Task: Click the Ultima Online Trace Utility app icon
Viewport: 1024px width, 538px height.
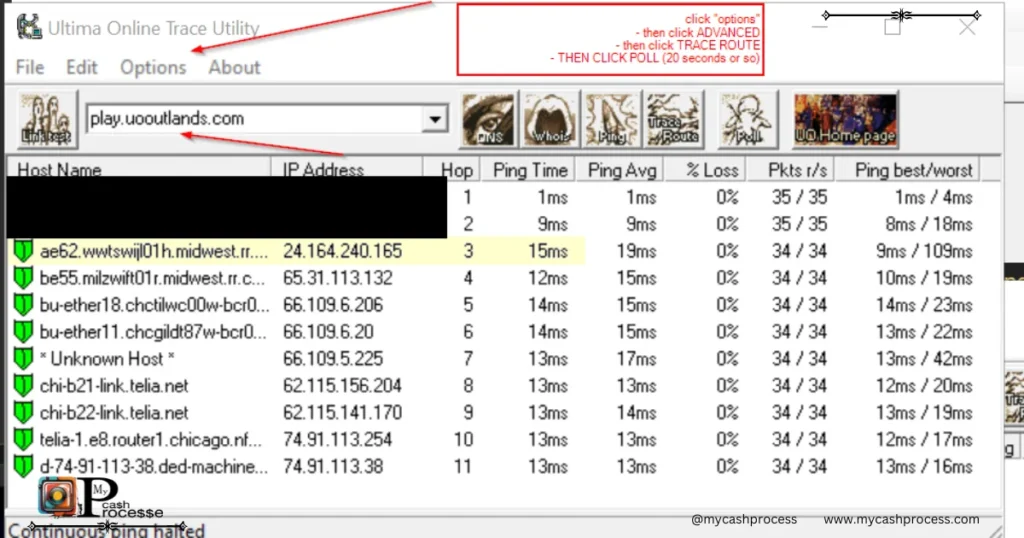Action: (29, 27)
